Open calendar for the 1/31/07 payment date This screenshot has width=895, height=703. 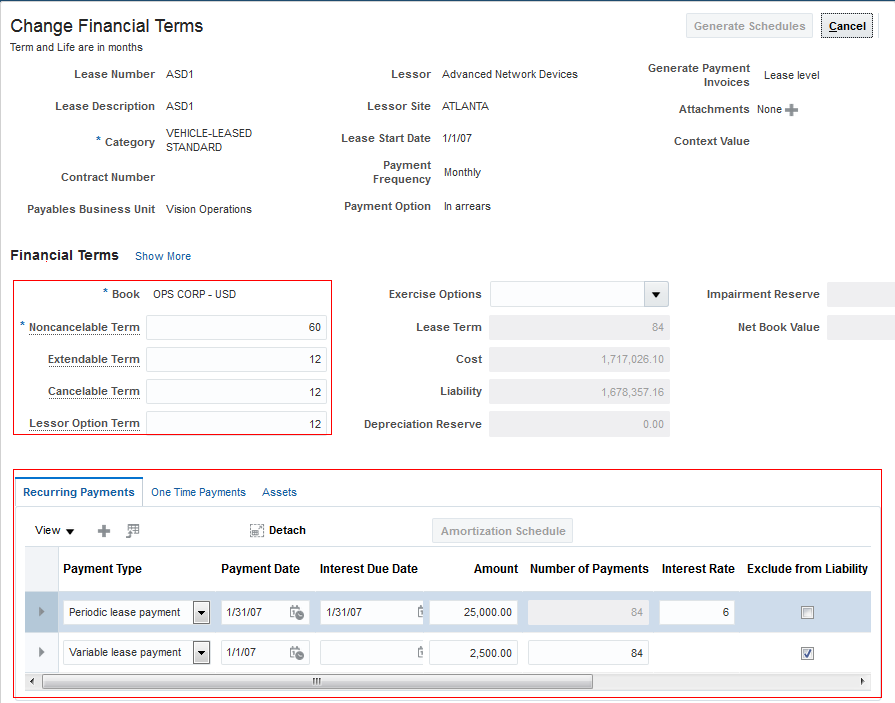[297, 613]
